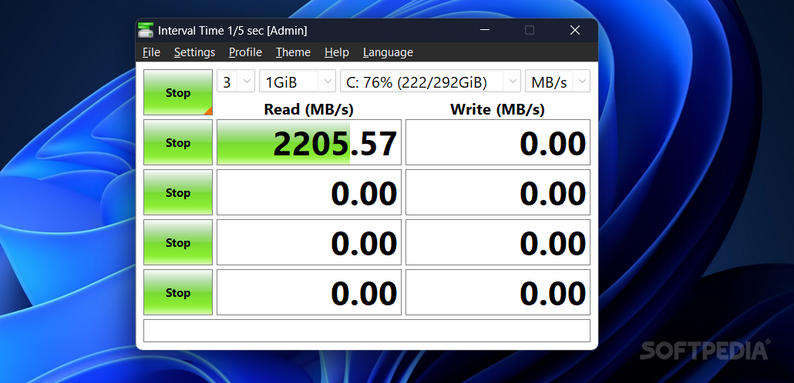794x383 pixels.
Task: Open the Profile menu
Action: click(x=245, y=52)
